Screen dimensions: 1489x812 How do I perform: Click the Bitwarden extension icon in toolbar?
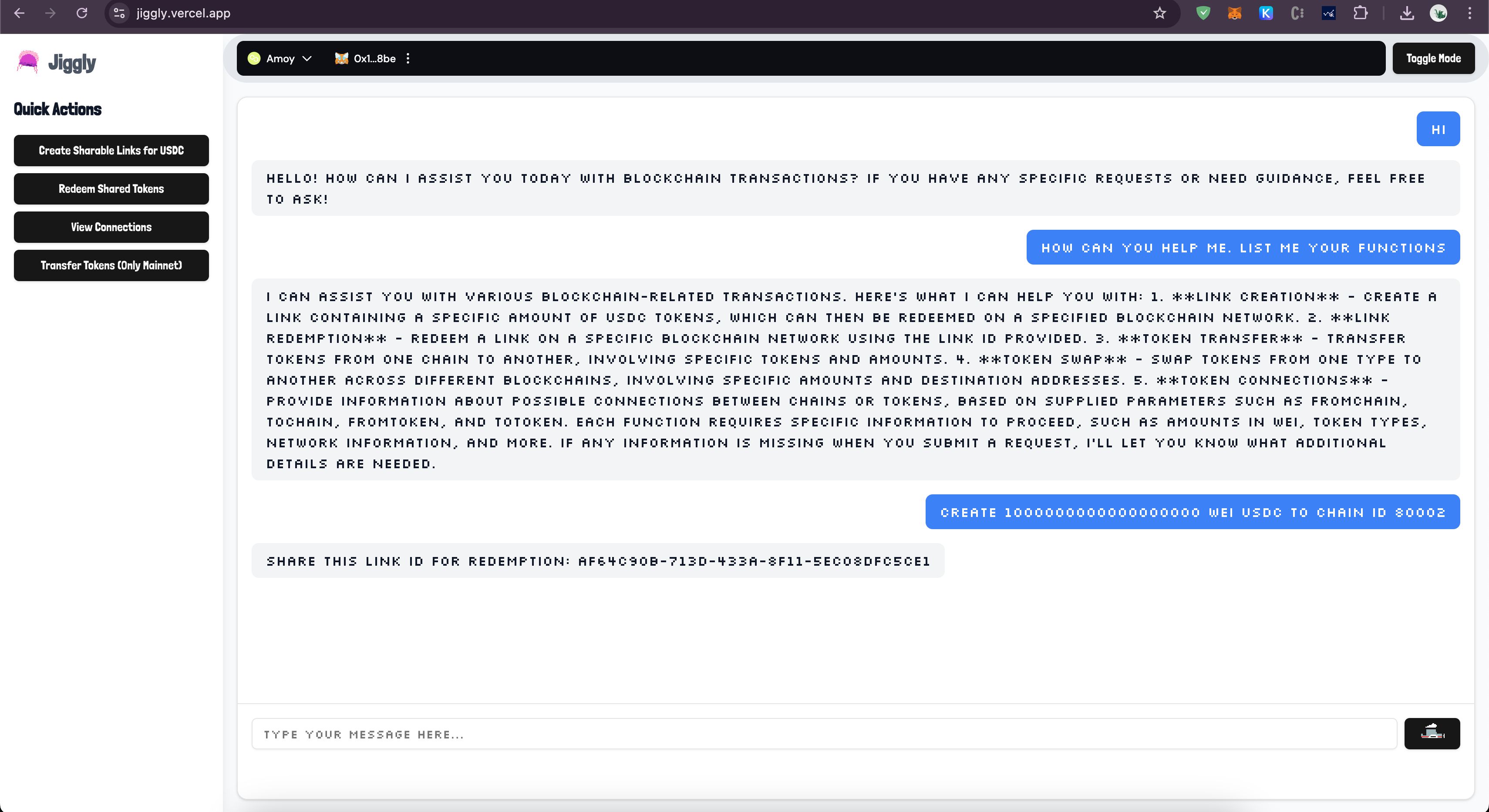[1203, 13]
